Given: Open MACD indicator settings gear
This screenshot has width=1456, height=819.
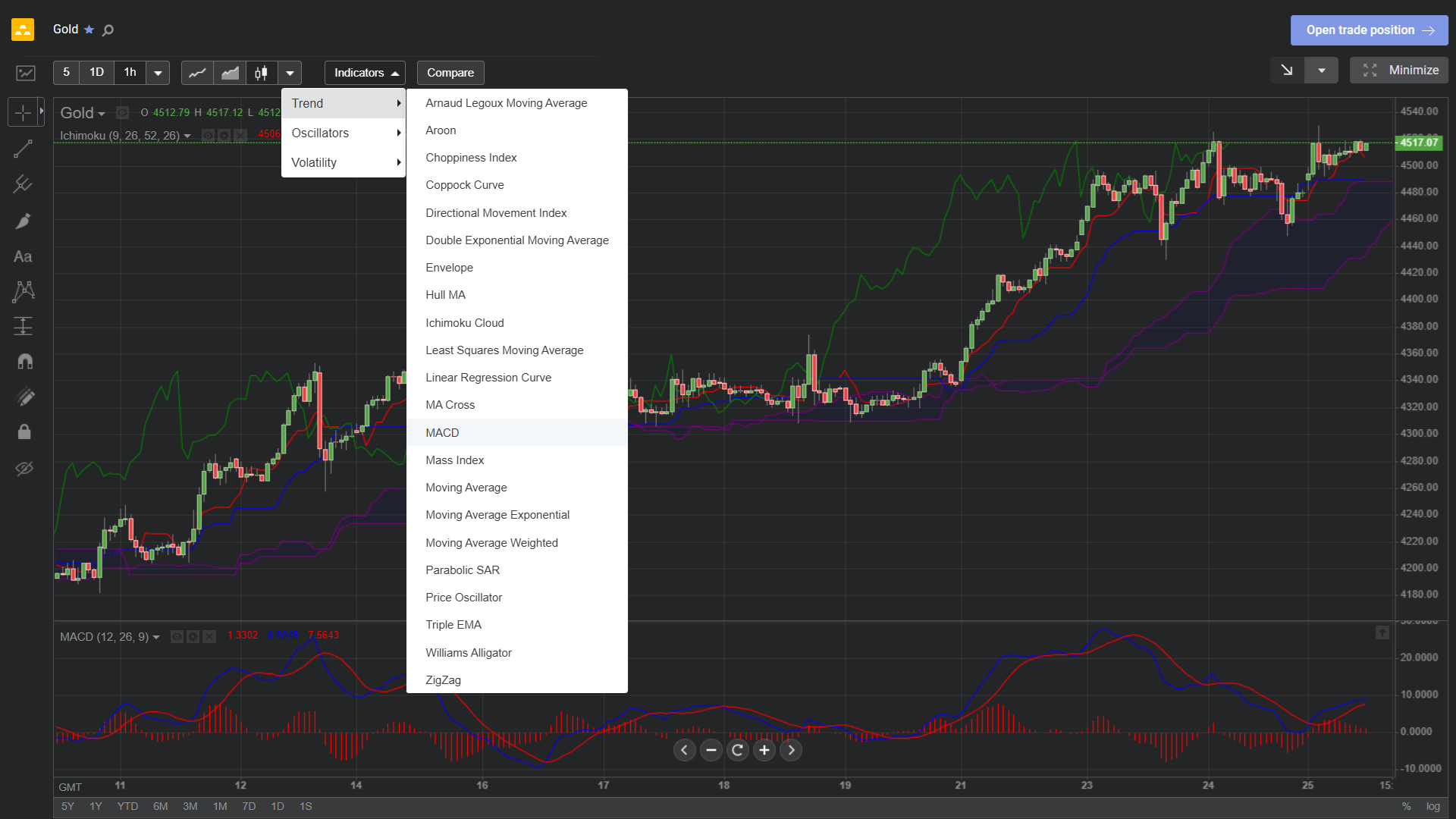Looking at the screenshot, I should (x=193, y=636).
